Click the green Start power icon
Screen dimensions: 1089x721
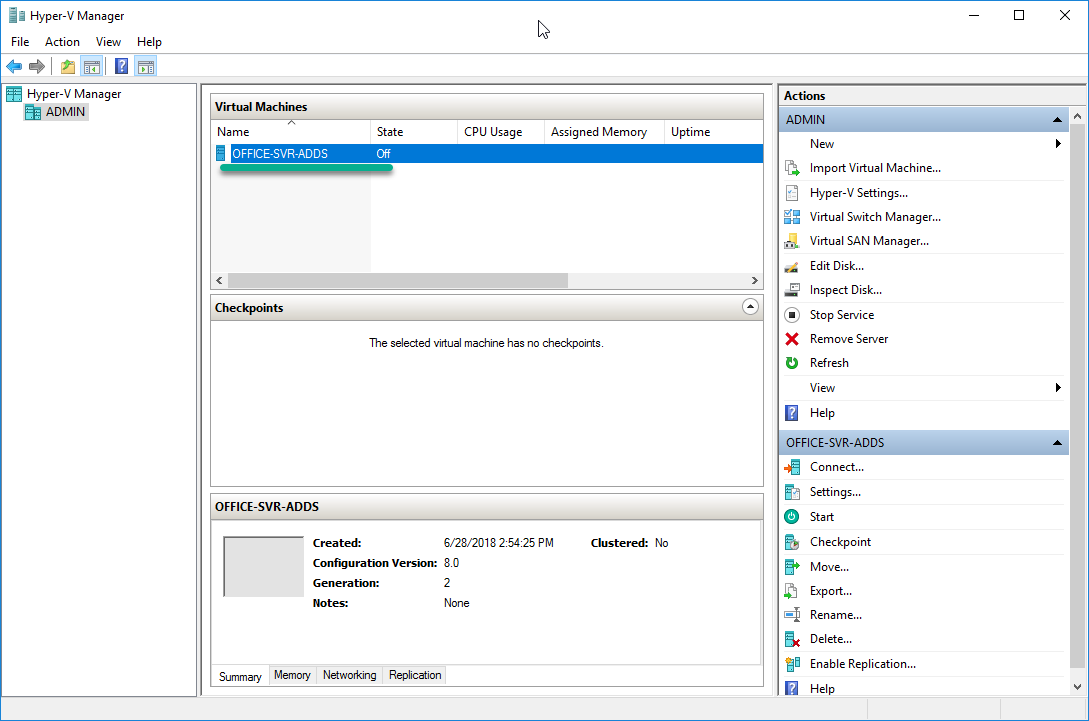[792, 517]
